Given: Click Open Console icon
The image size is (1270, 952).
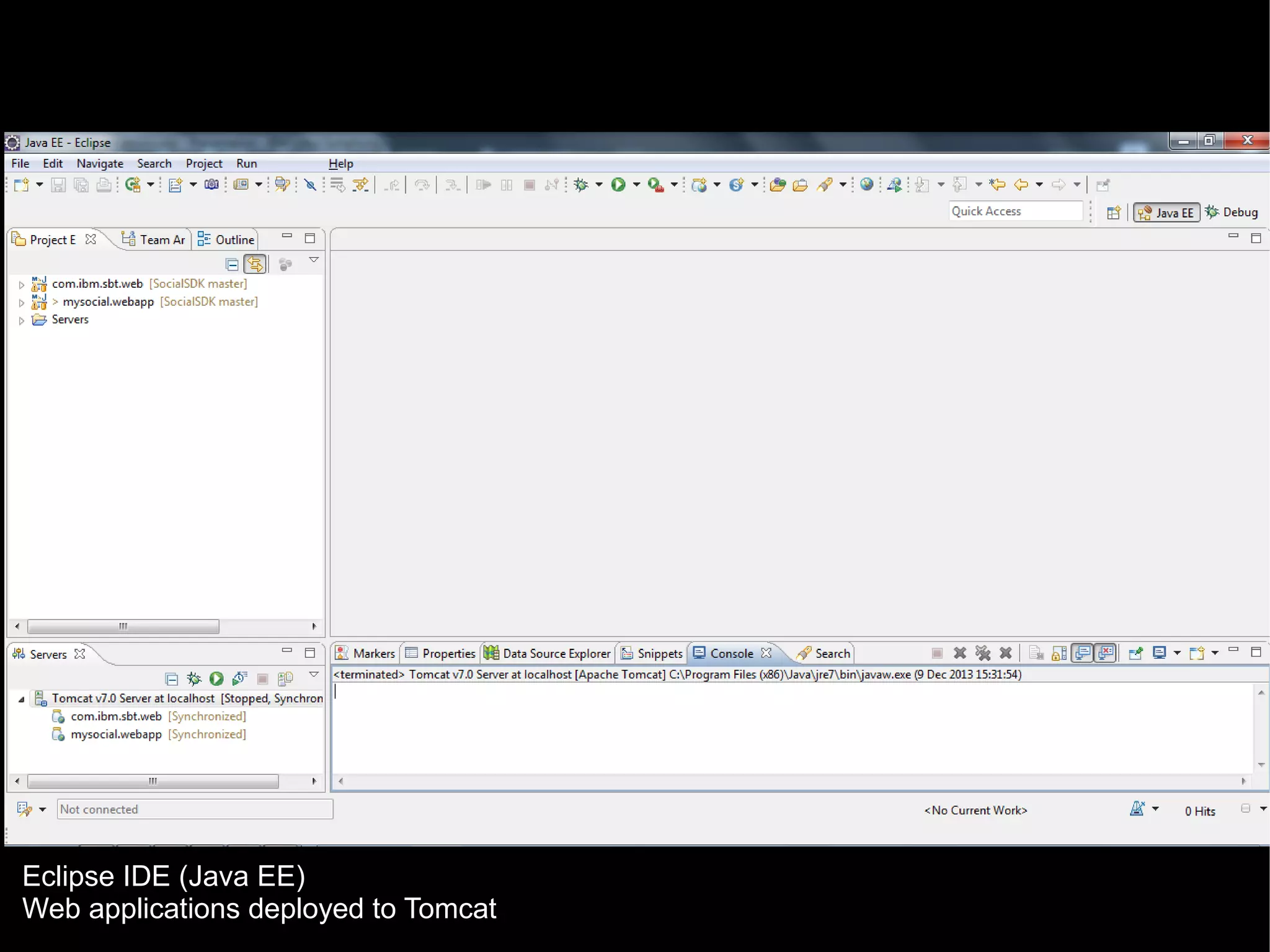Looking at the screenshot, I should 1197,653.
